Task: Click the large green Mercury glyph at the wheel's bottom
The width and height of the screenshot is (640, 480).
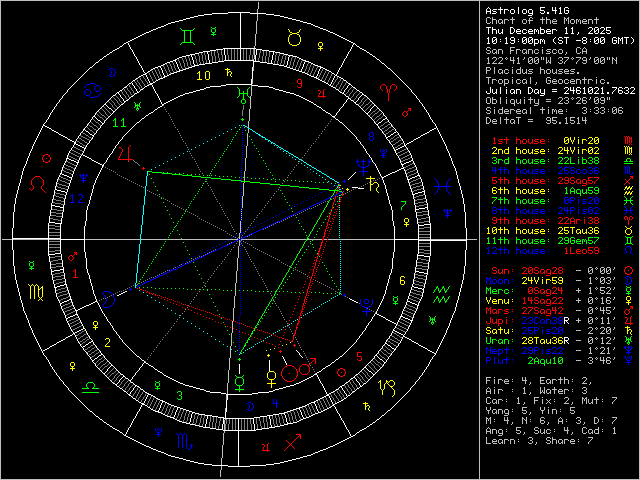Action: [240, 384]
